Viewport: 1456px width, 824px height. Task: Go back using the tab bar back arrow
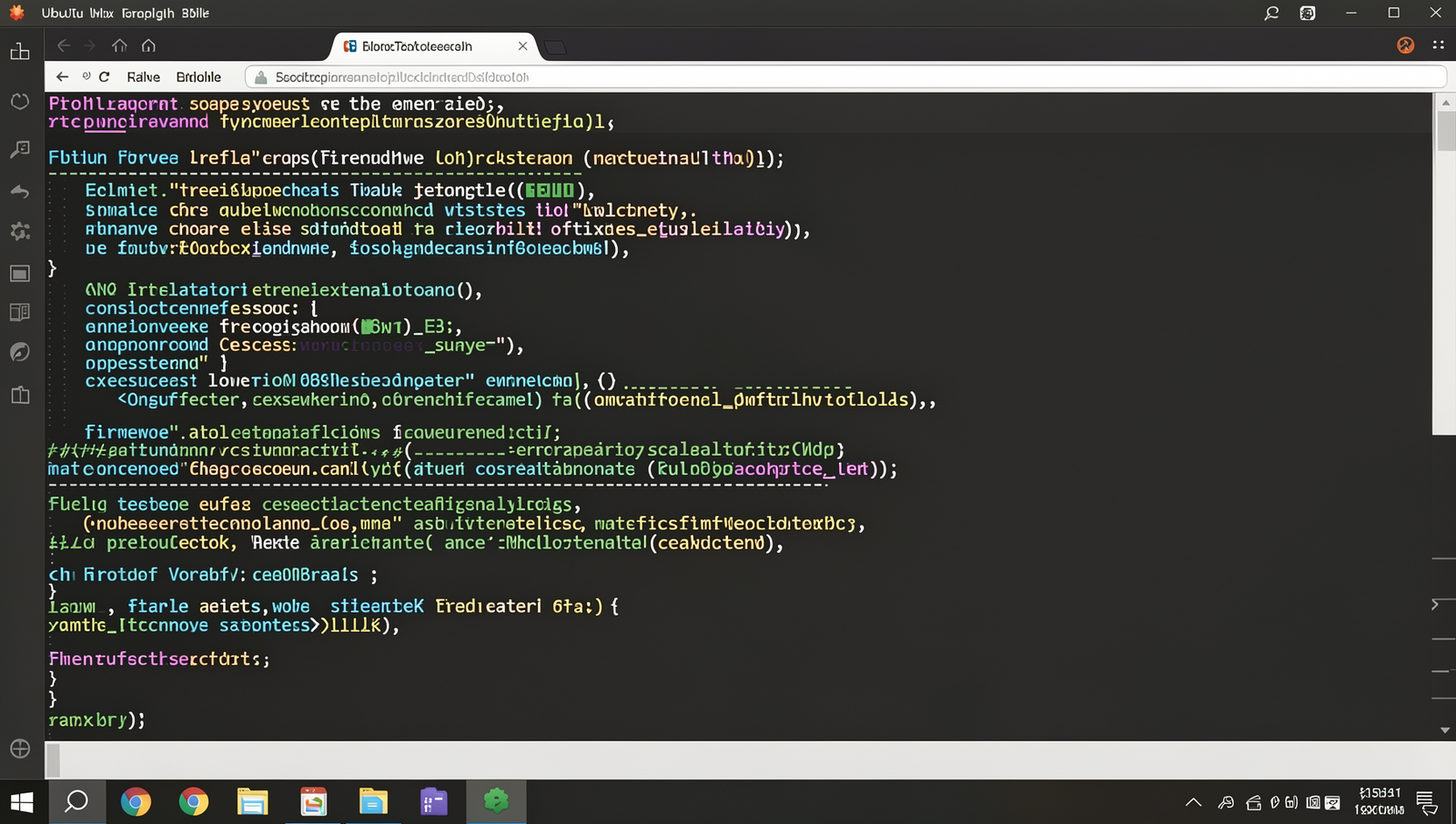pyautogui.click(x=64, y=45)
